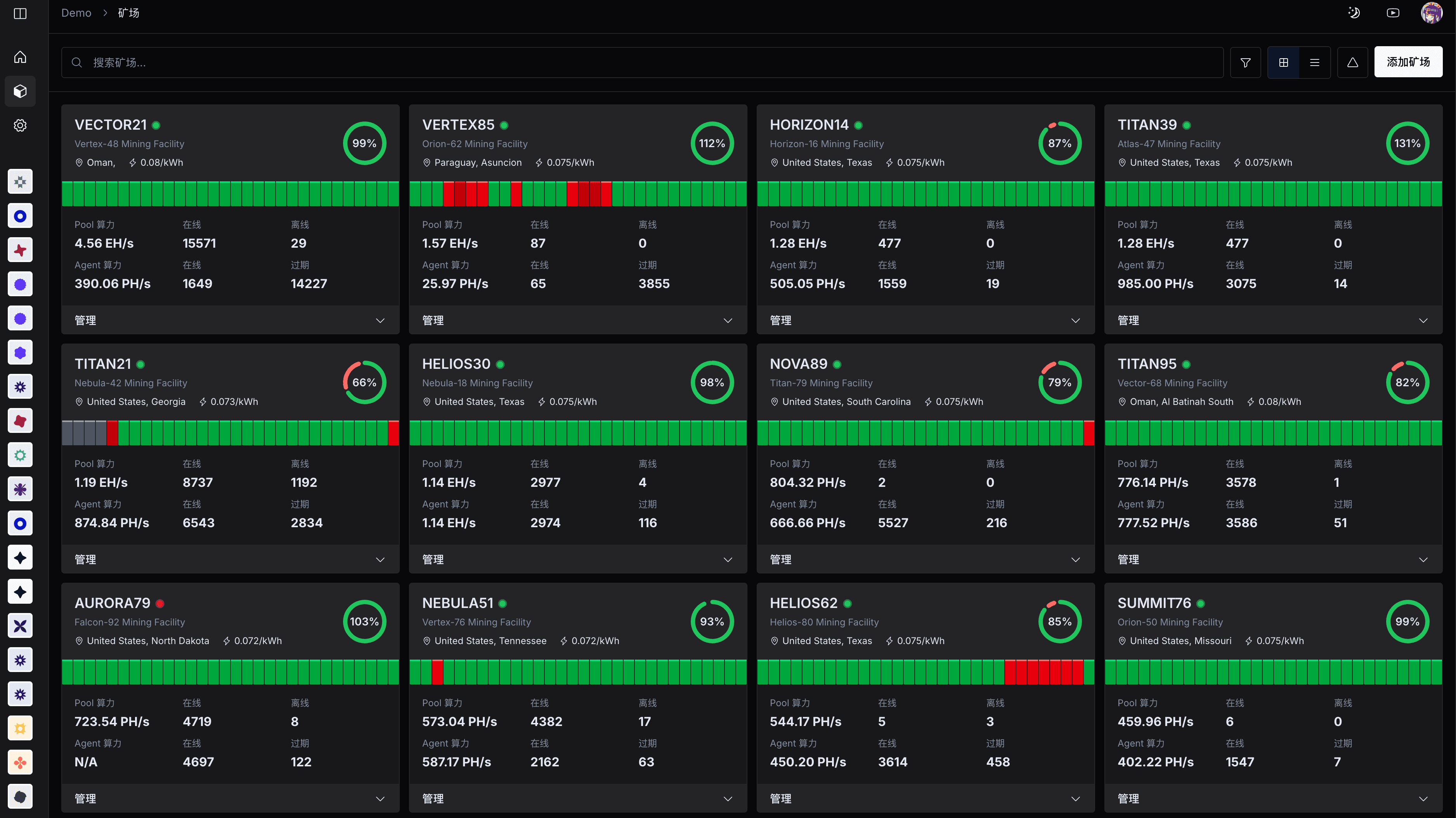
Task: Open the settings gear in the sidebar
Action: [20, 125]
